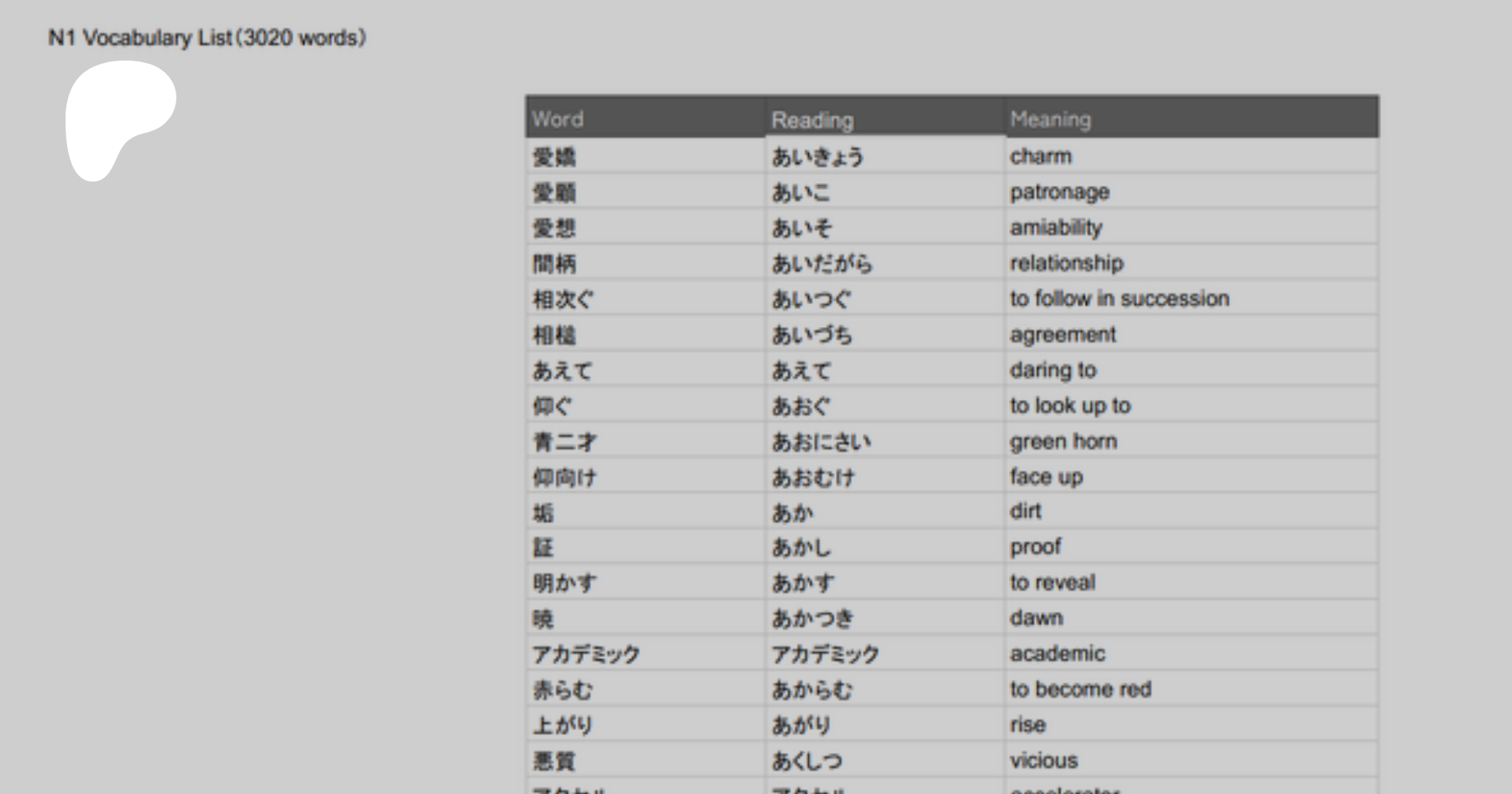This screenshot has width=1512, height=794.
Task: Click the meaning cell 'charm'
Action: (x=1041, y=156)
